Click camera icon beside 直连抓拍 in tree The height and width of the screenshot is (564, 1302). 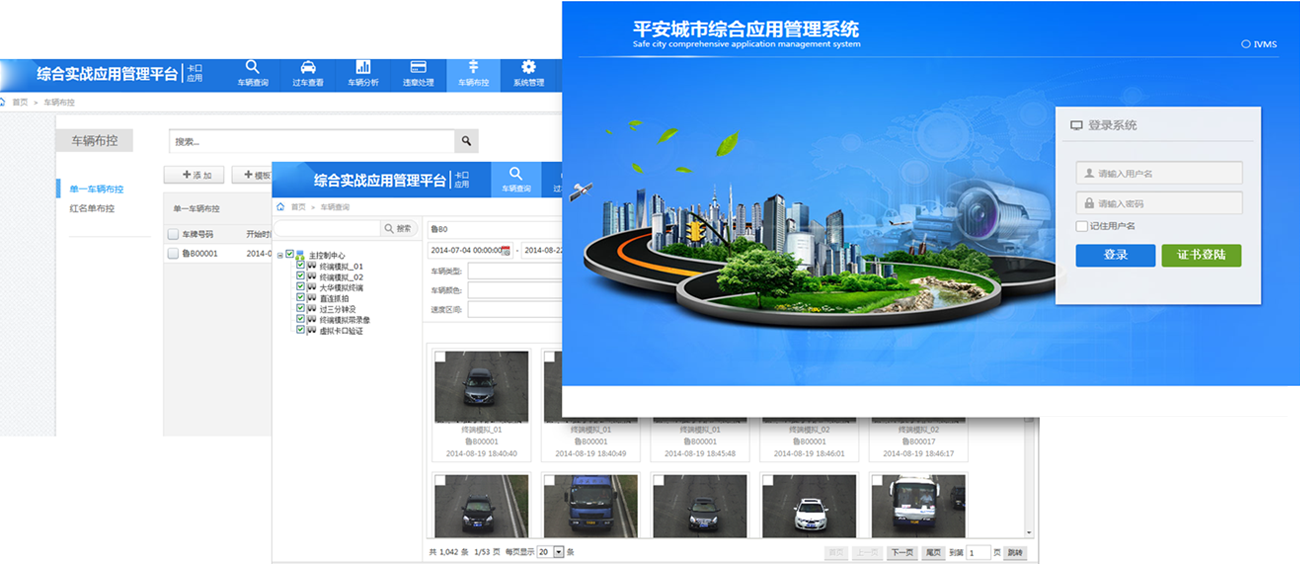[x=312, y=298]
